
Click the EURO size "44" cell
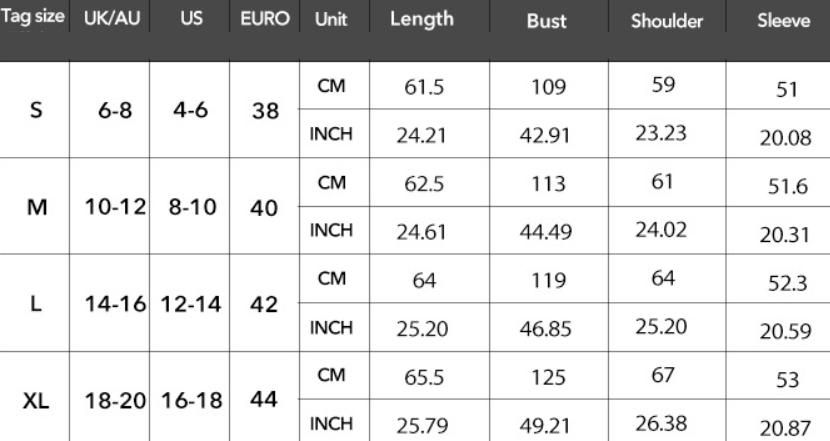pos(264,399)
